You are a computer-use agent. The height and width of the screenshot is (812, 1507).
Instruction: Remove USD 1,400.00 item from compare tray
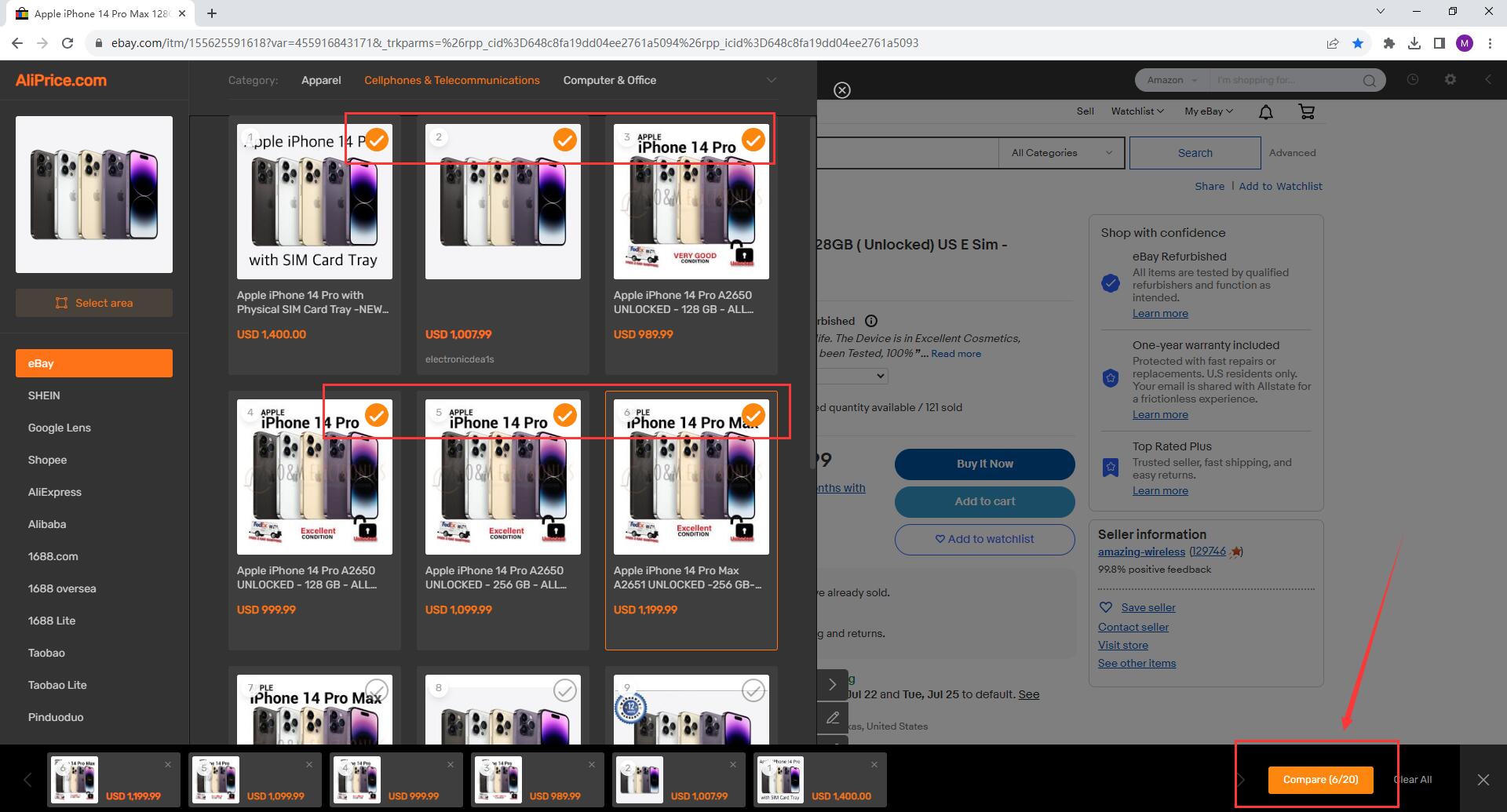[874, 764]
